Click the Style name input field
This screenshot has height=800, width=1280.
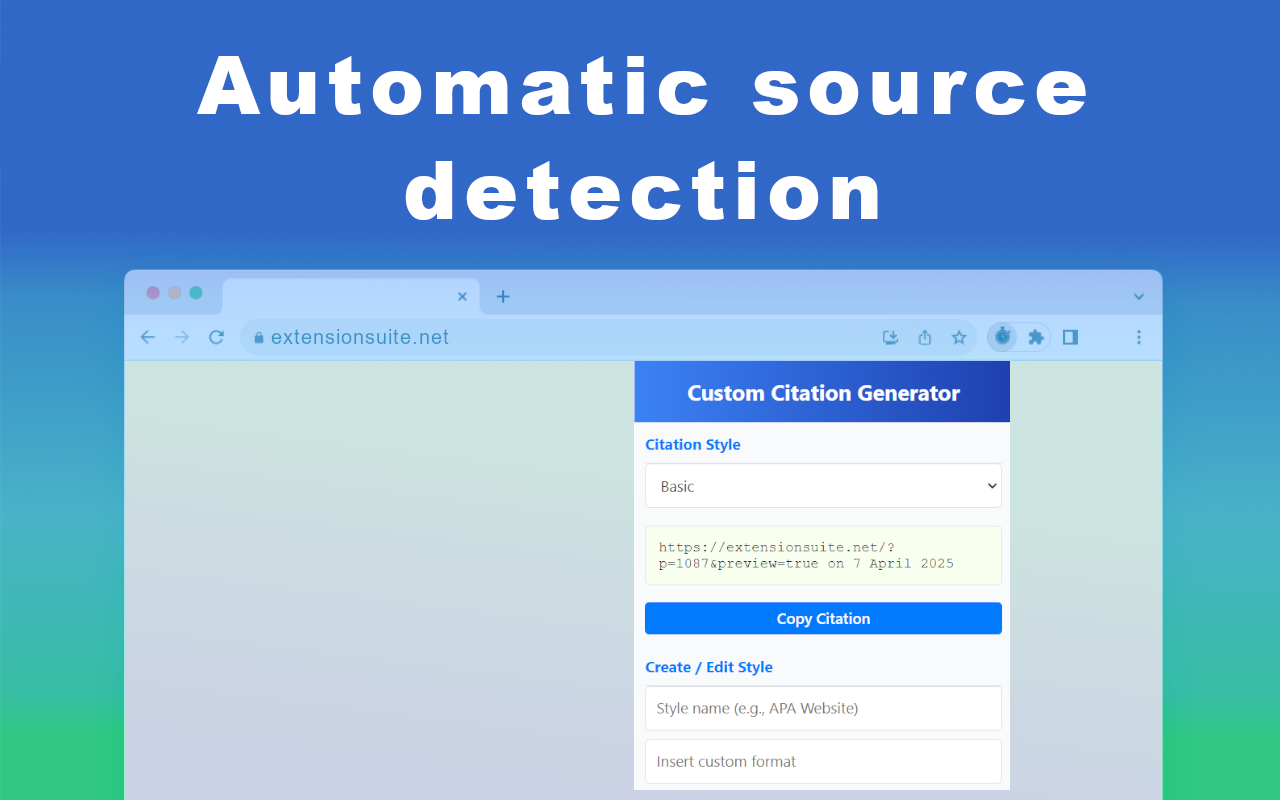tap(823, 708)
